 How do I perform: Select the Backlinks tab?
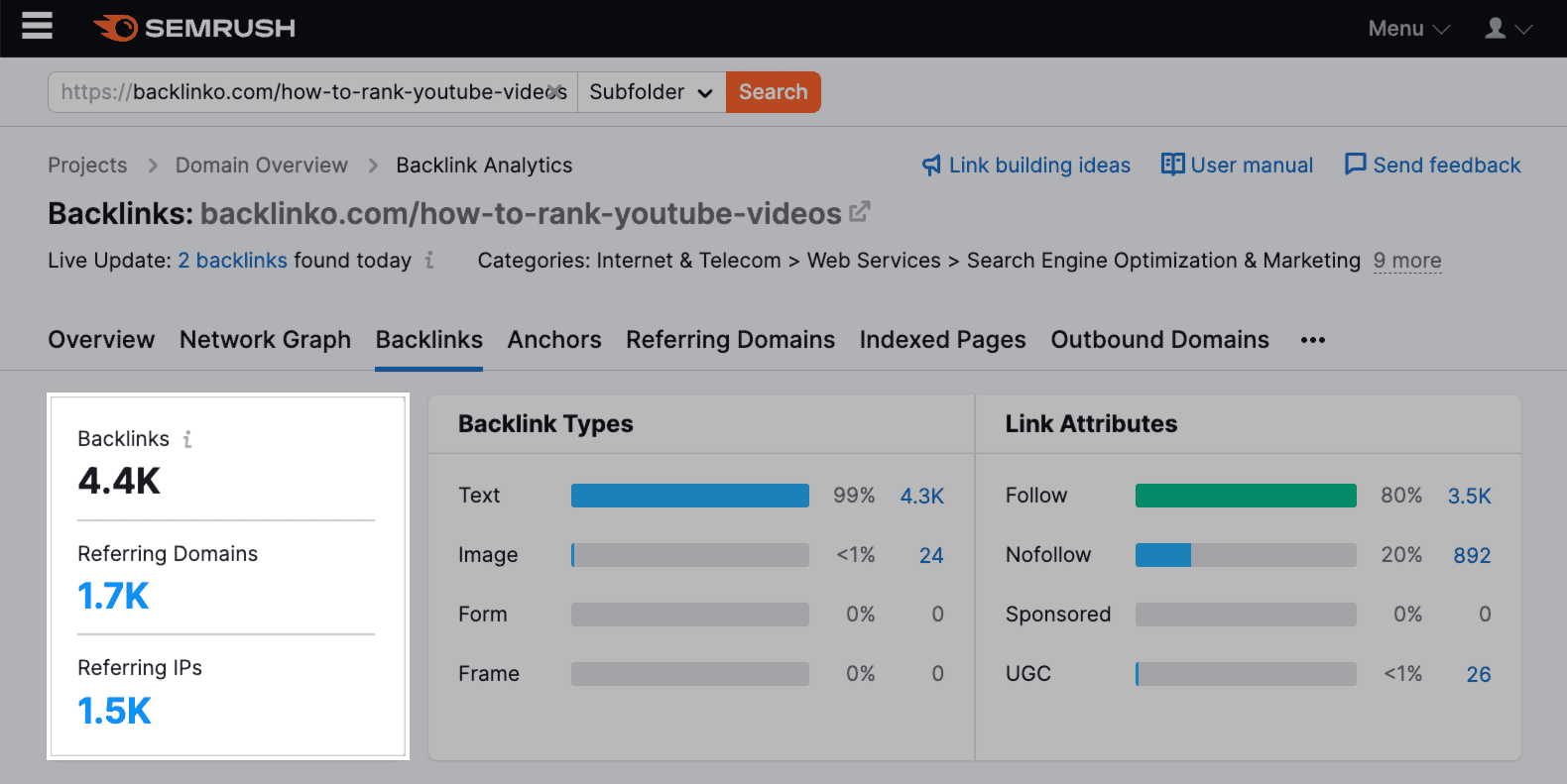tap(428, 340)
